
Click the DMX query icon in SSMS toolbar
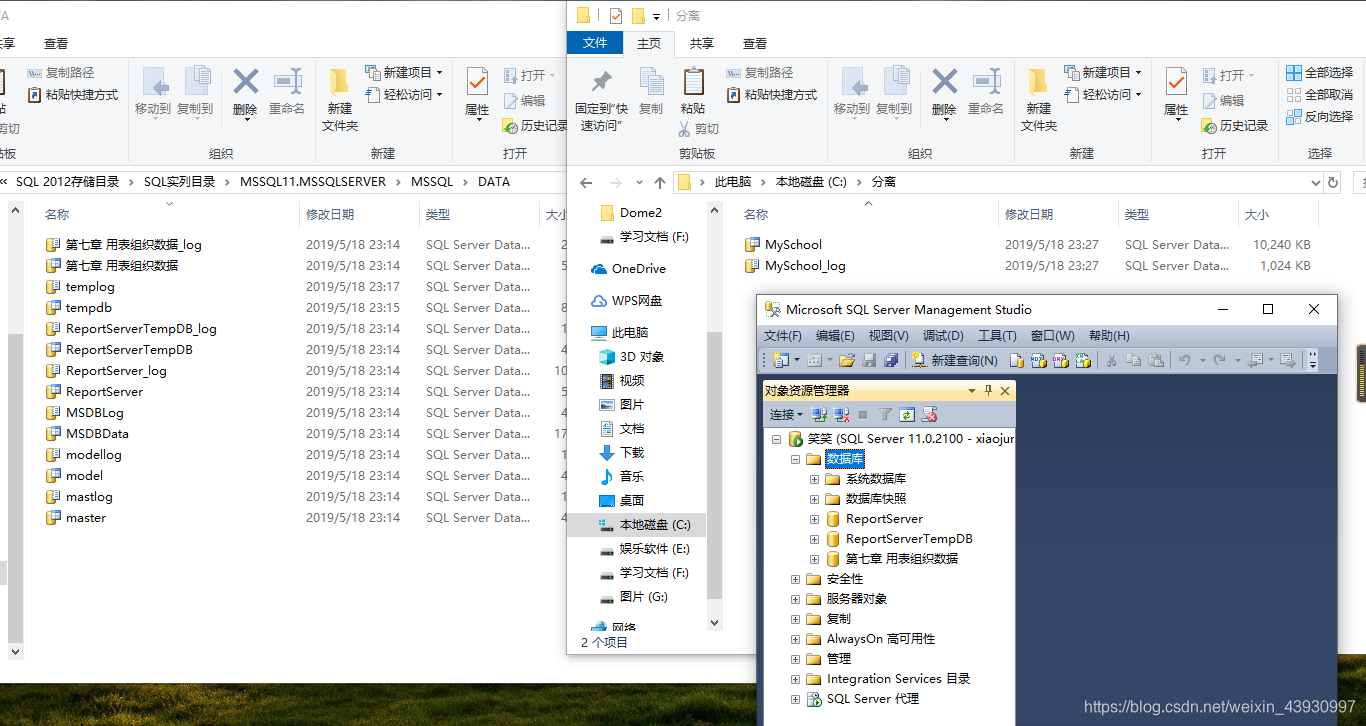coord(1061,360)
